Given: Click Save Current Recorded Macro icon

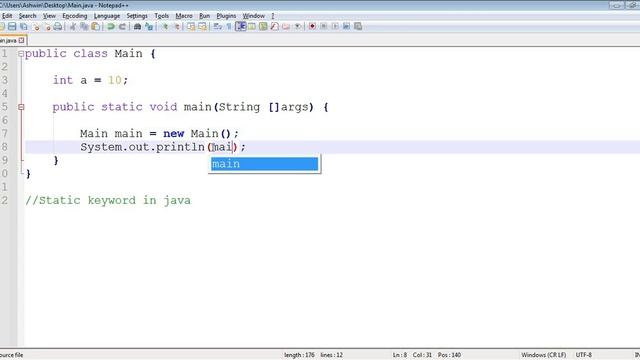Looking at the screenshot, I should (358, 27).
